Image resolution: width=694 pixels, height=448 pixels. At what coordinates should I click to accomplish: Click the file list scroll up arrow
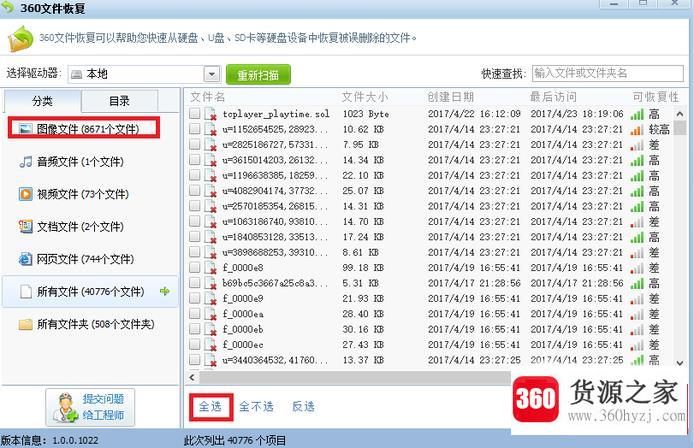(x=680, y=114)
